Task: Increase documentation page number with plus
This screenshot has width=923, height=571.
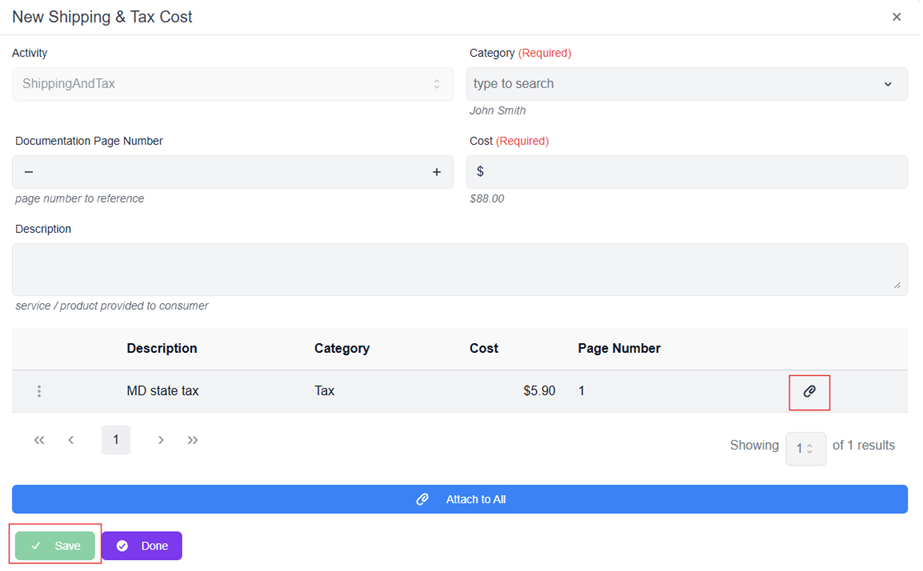Action: click(436, 172)
